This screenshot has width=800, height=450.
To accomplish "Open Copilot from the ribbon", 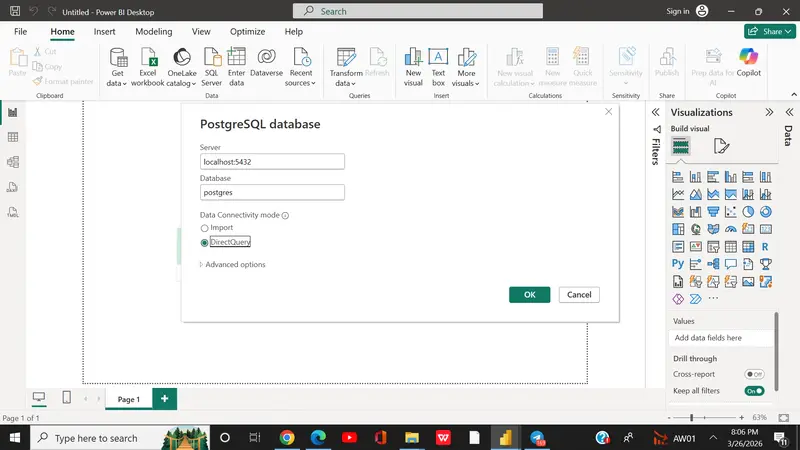I will click(x=748, y=63).
